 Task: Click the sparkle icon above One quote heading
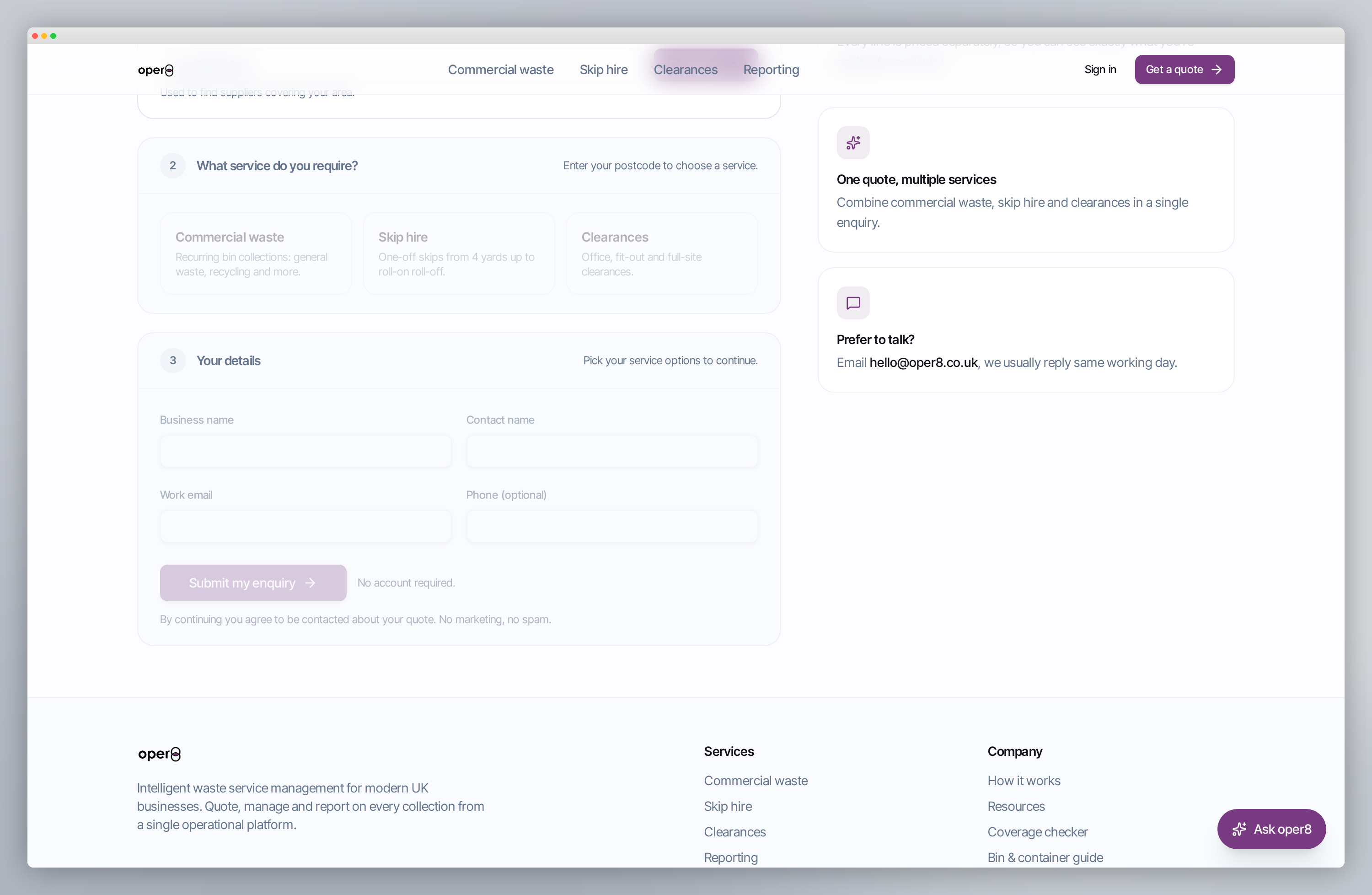coord(852,142)
